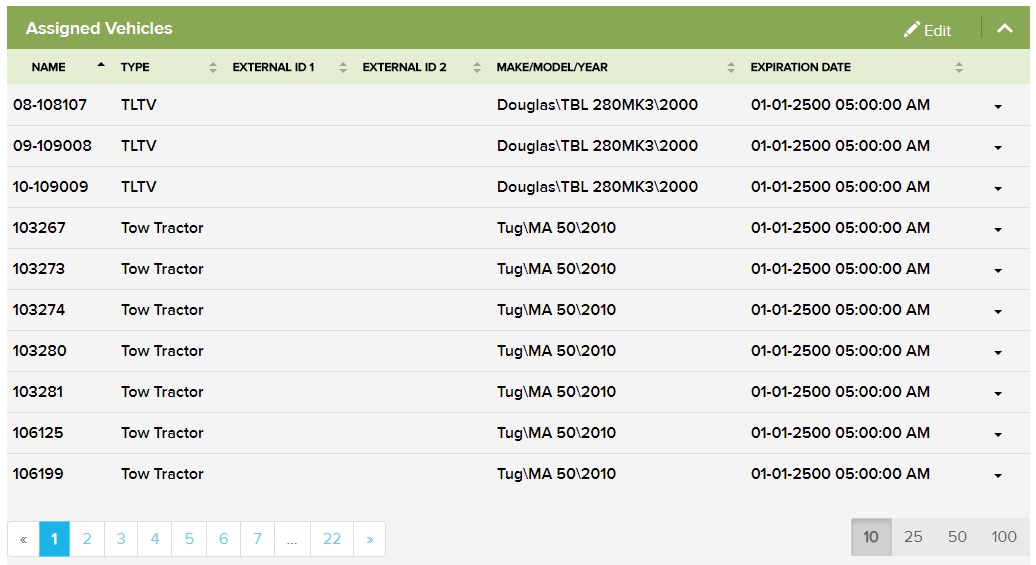Screen dimensions: 1036x565
Task: Open row menu for vehicle 10-109009
Action: click(998, 188)
